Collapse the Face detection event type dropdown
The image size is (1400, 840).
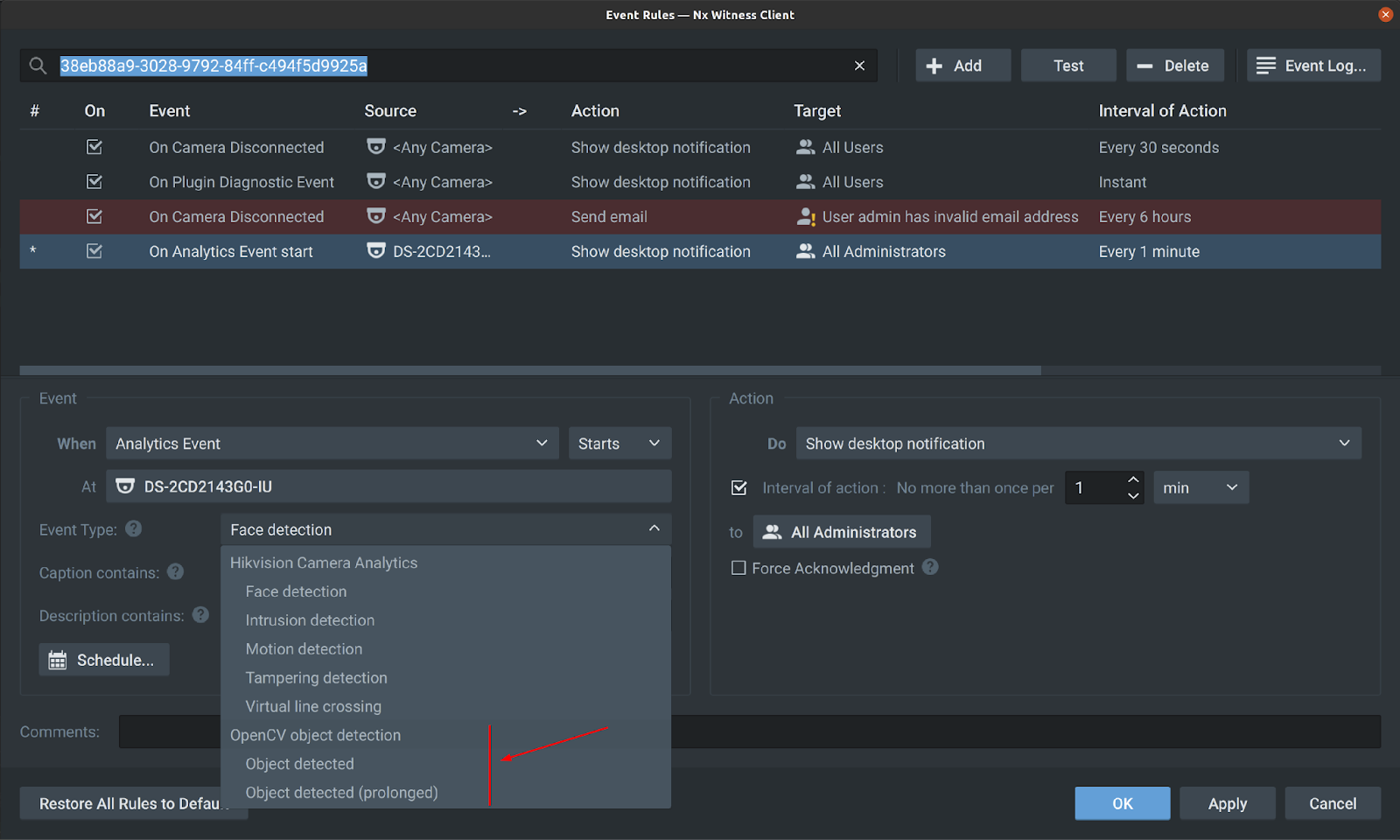coord(446,529)
